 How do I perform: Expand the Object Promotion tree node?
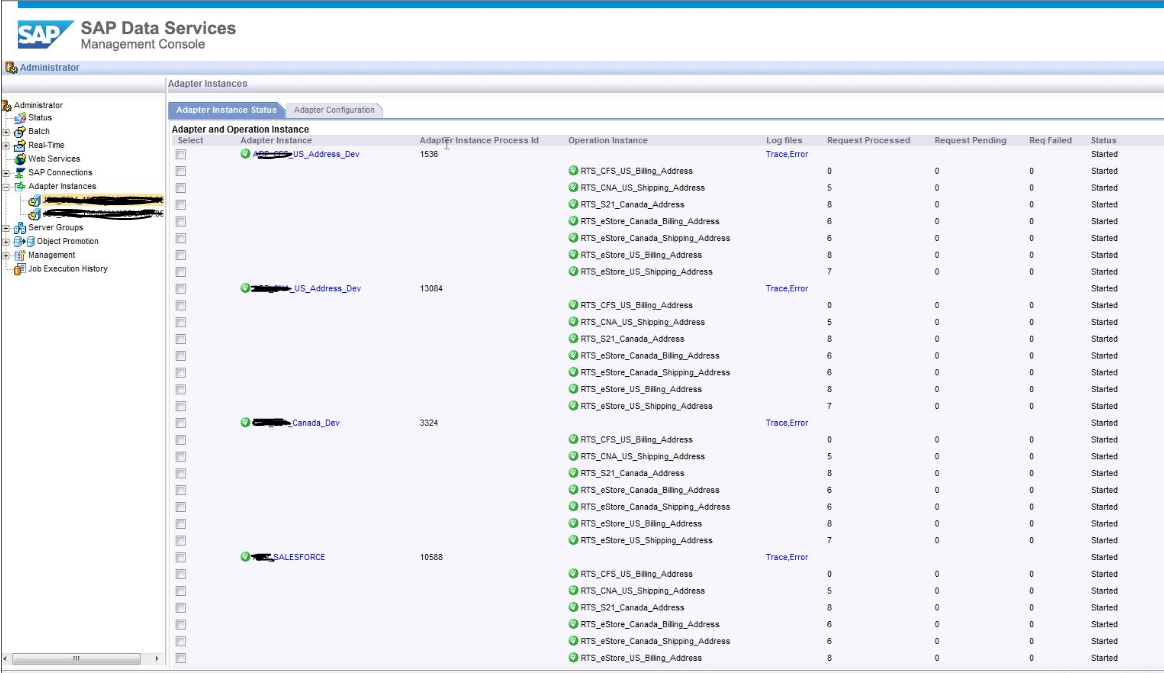click(x=7, y=242)
